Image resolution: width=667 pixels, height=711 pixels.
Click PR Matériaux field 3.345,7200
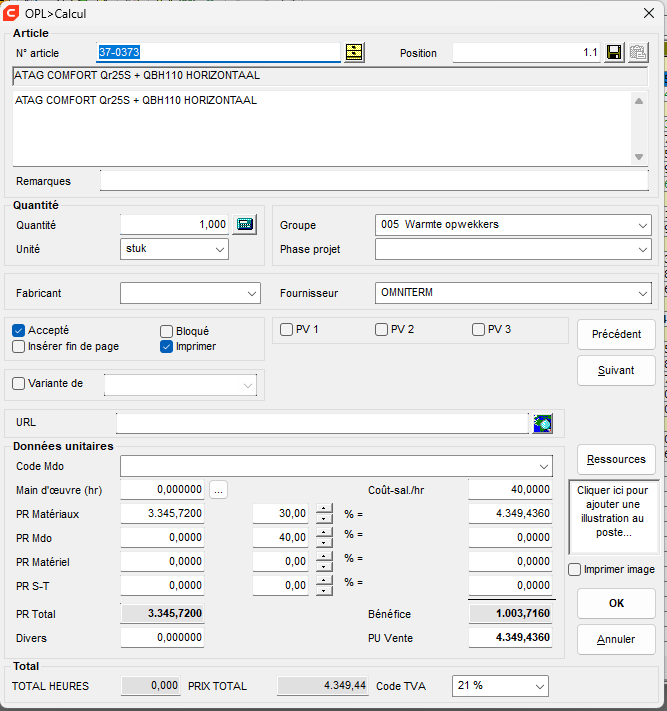click(x=162, y=514)
